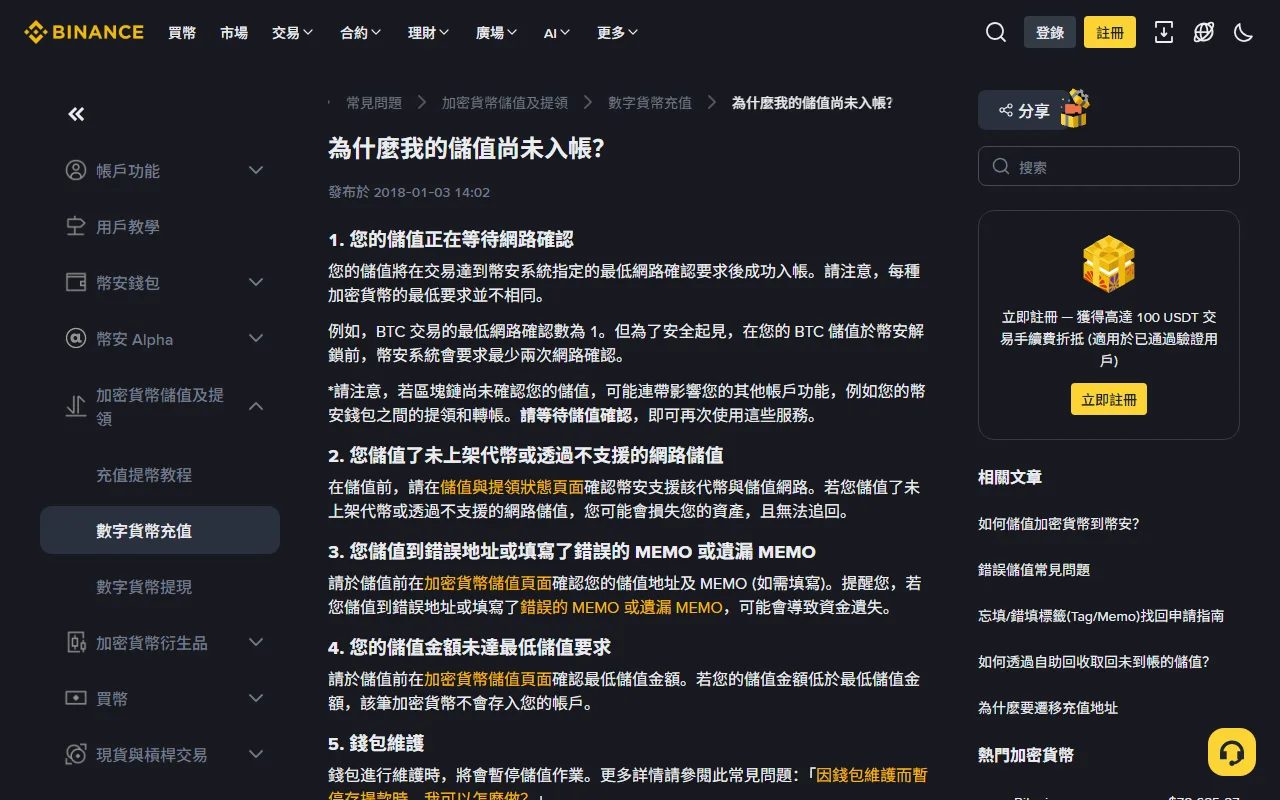Screen dimensions: 1280x800
Task: Click heading 2. 您儲值了未上架代幣
Action: pyautogui.click(x=526, y=455)
